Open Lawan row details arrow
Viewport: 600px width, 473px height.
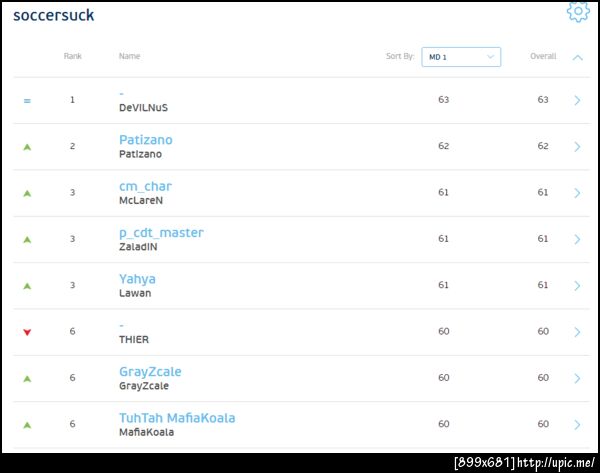pyautogui.click(x=577, y=285)
